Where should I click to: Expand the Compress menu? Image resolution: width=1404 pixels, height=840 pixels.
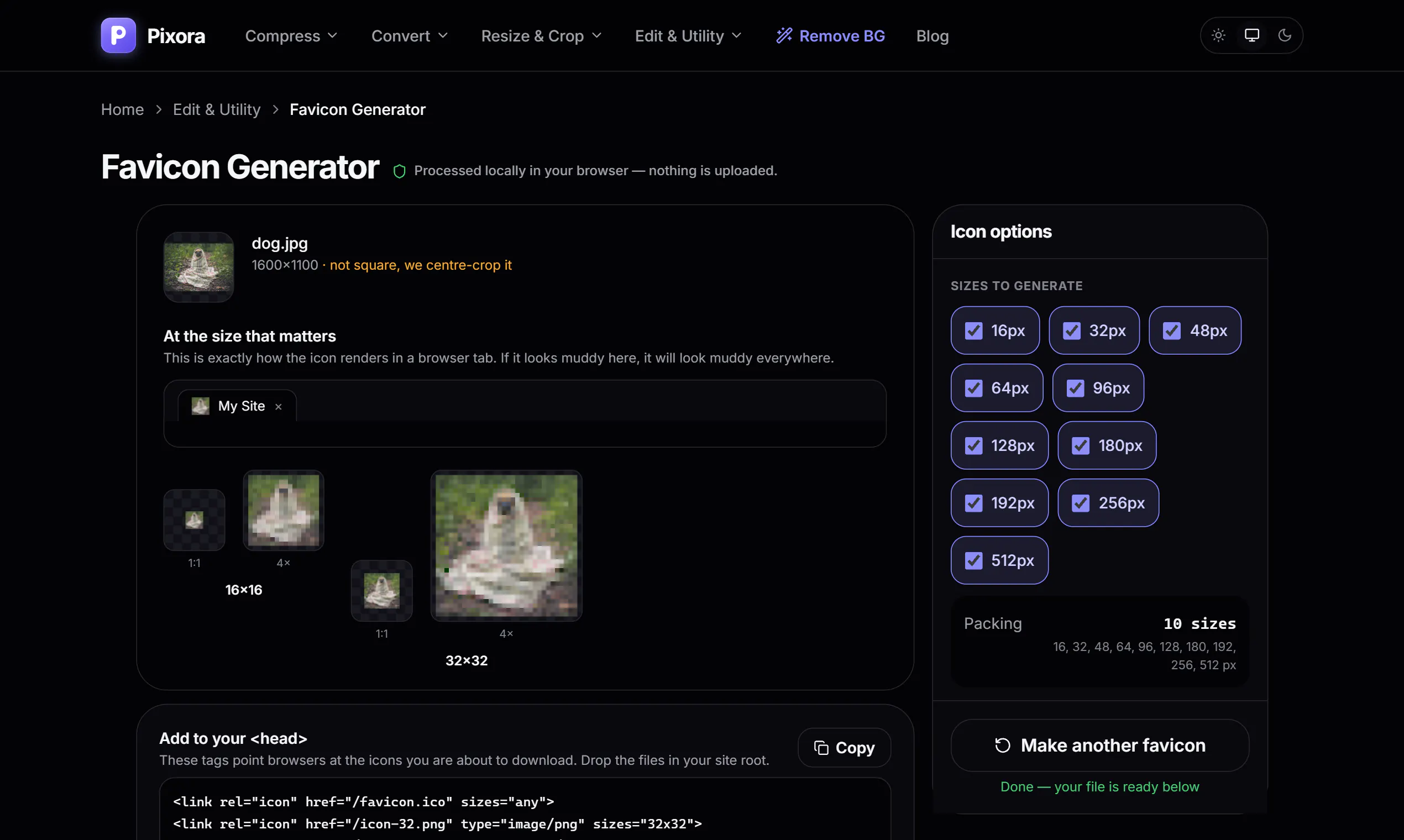291,36
